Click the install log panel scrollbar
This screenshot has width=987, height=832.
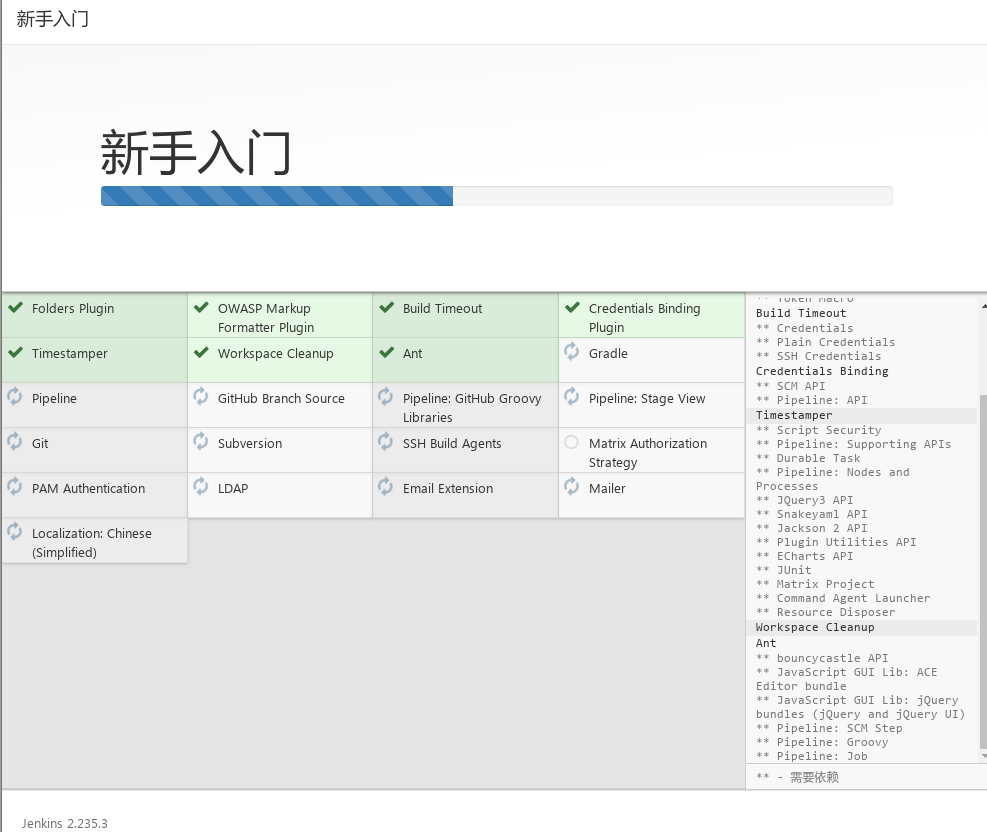click(981, 570)
